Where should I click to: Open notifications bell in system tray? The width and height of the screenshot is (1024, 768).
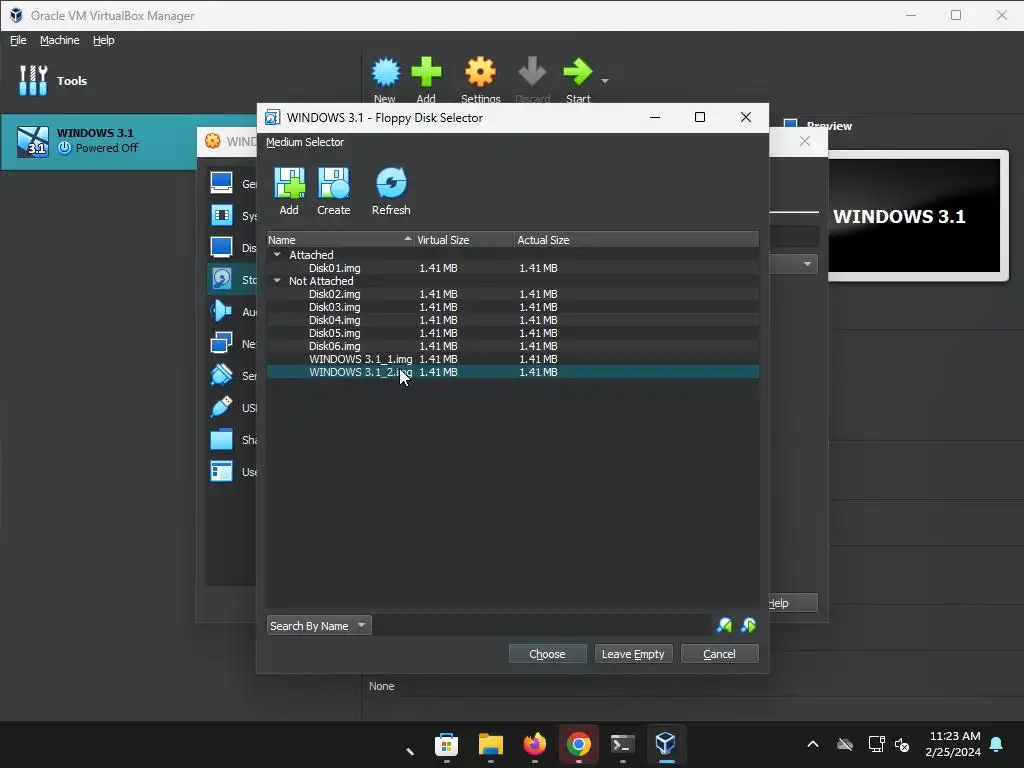[x=997, y=744]
